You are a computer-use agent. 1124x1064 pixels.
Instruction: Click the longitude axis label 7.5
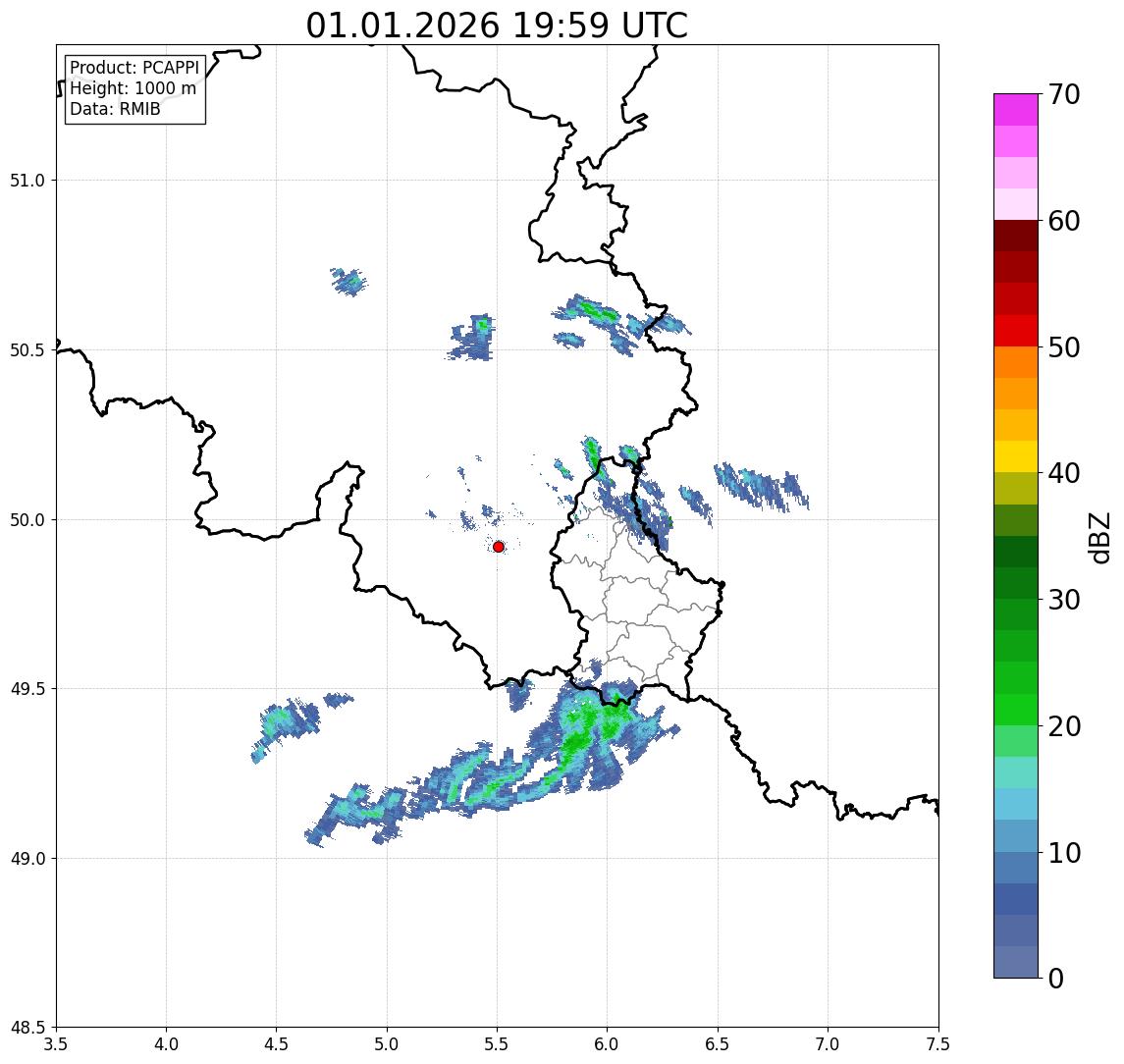[x=937, y=1044]
